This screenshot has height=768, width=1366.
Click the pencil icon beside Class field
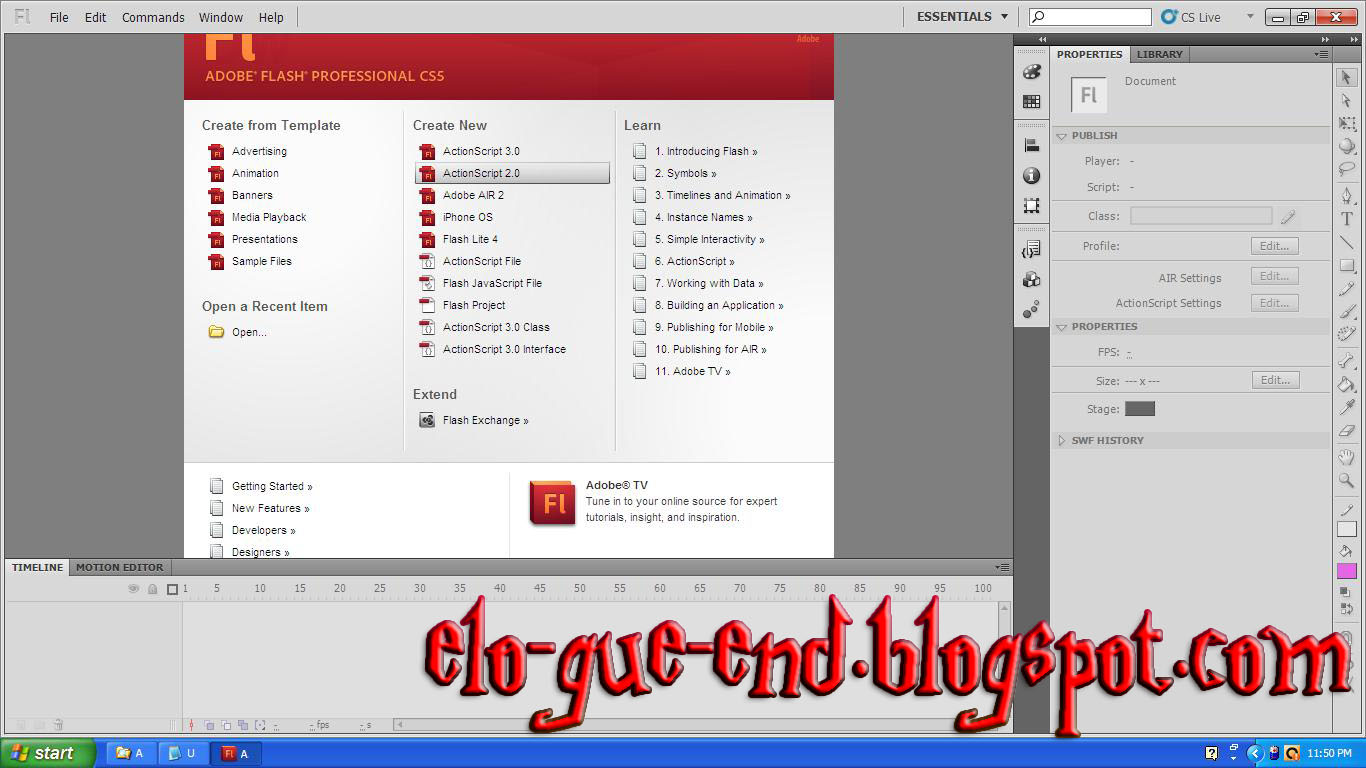click(x=1288, y=216)
